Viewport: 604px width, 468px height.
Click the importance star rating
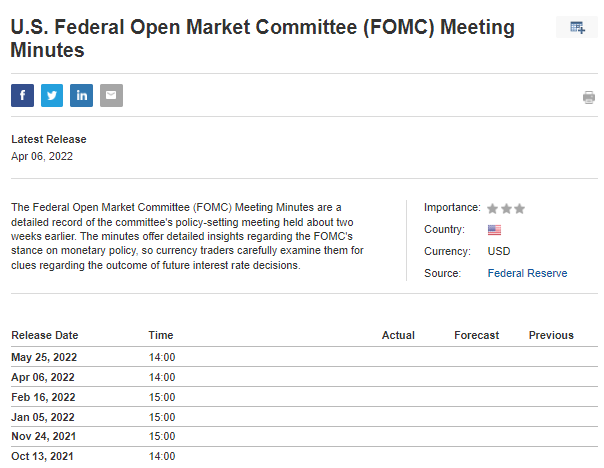505,208
